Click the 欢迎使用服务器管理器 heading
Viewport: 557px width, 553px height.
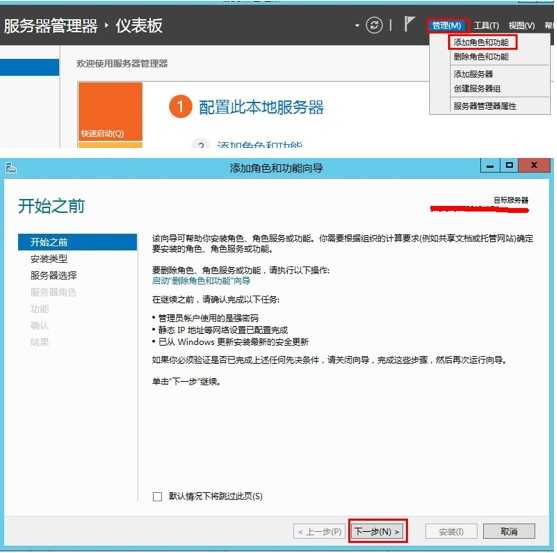coord(122,64)
